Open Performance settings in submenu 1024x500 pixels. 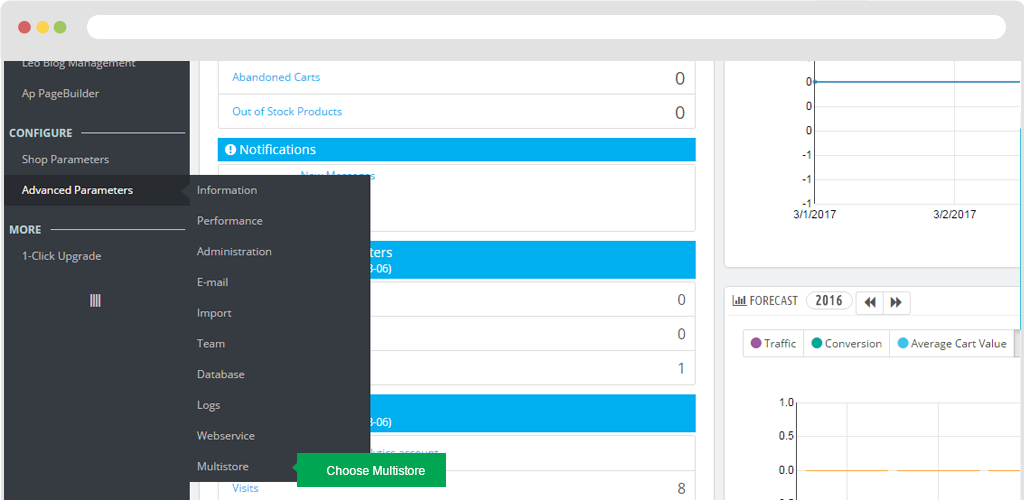click(x=229, y=221)
